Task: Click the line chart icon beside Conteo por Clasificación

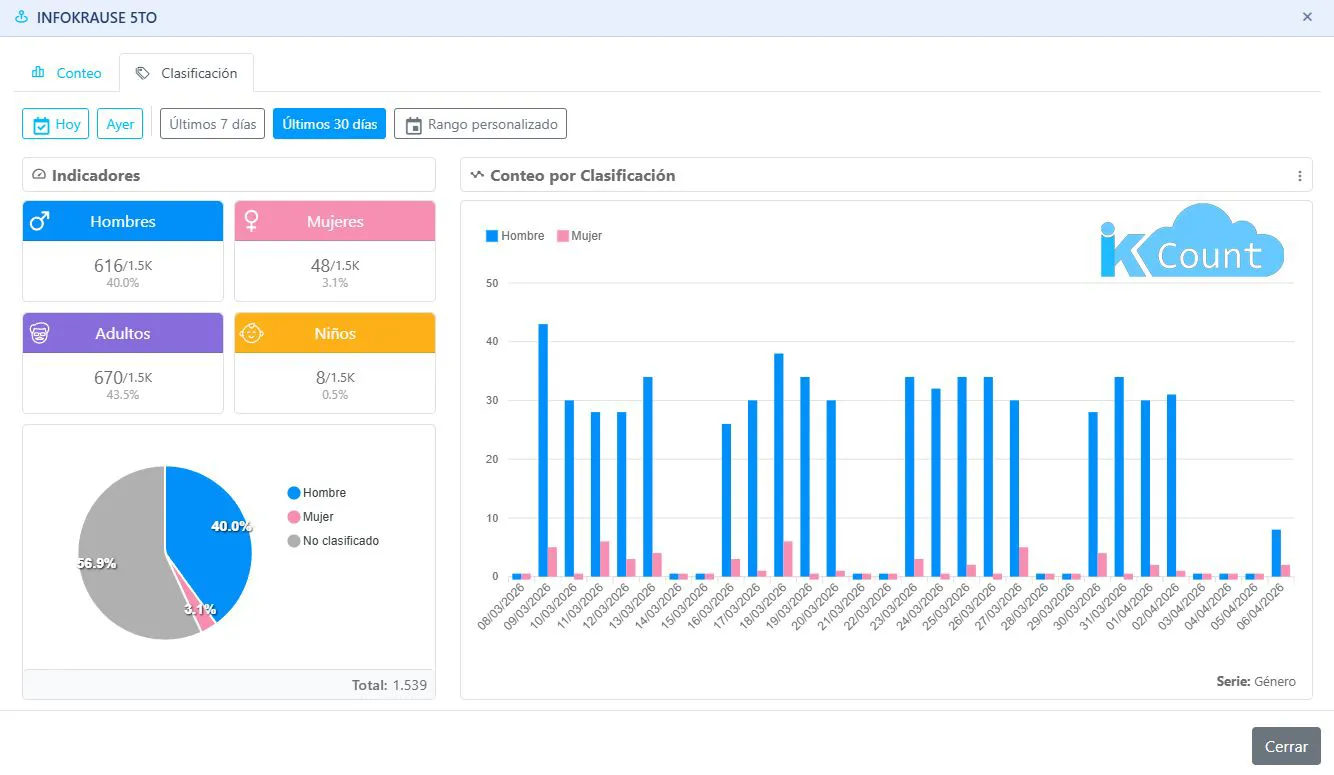Action: (477, 175)
